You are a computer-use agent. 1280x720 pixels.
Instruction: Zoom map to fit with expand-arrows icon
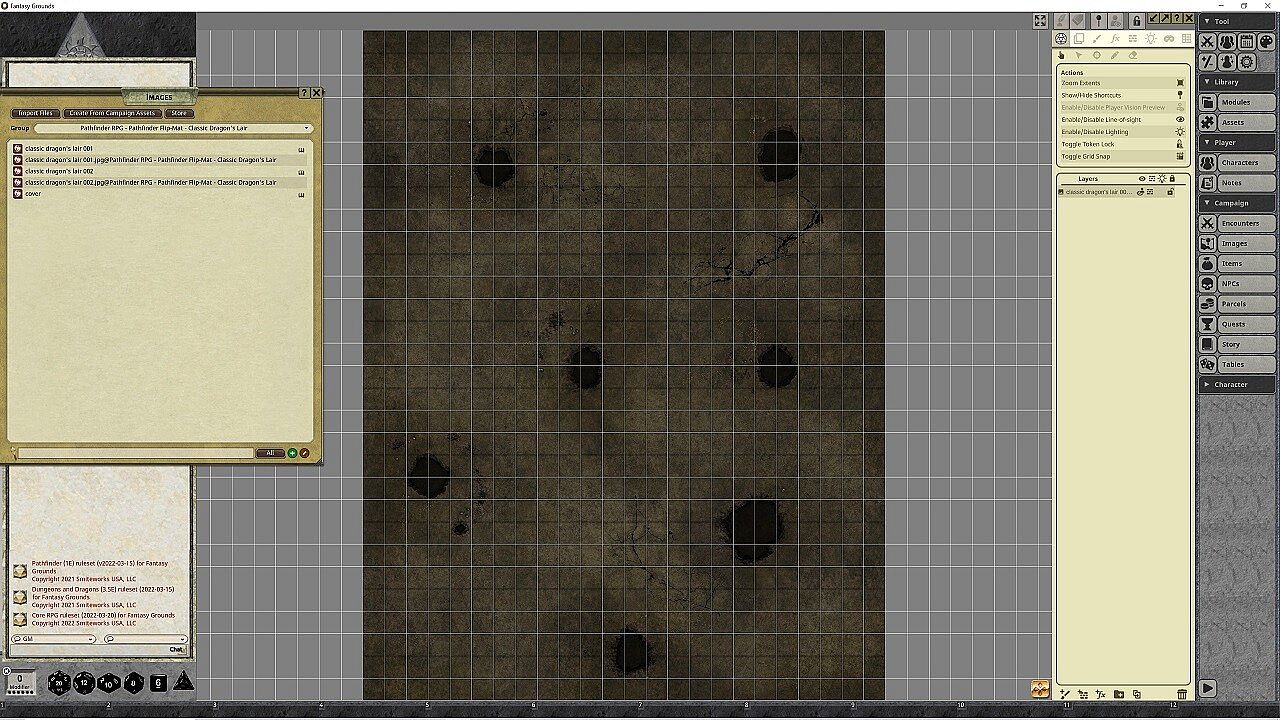pos(1041,20)
